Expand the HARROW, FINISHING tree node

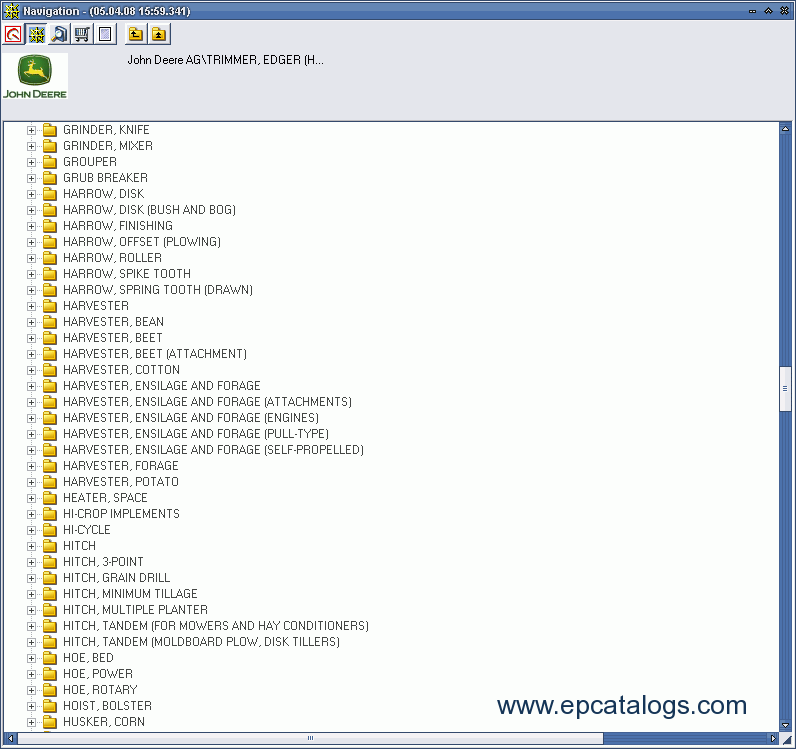[31, 226]
